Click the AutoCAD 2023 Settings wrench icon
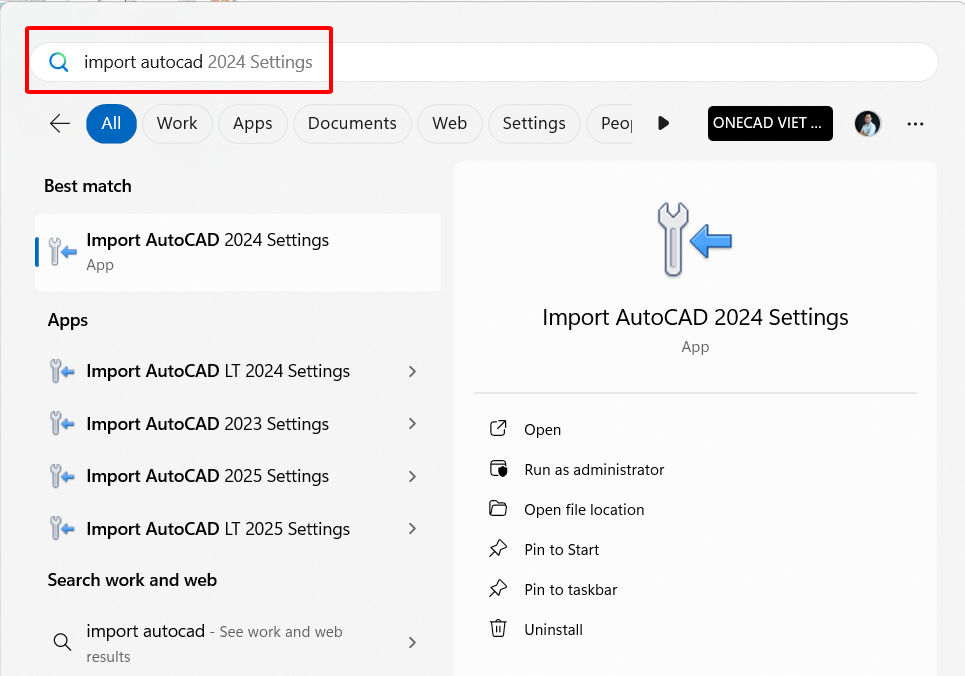 [x=62, y=424]
